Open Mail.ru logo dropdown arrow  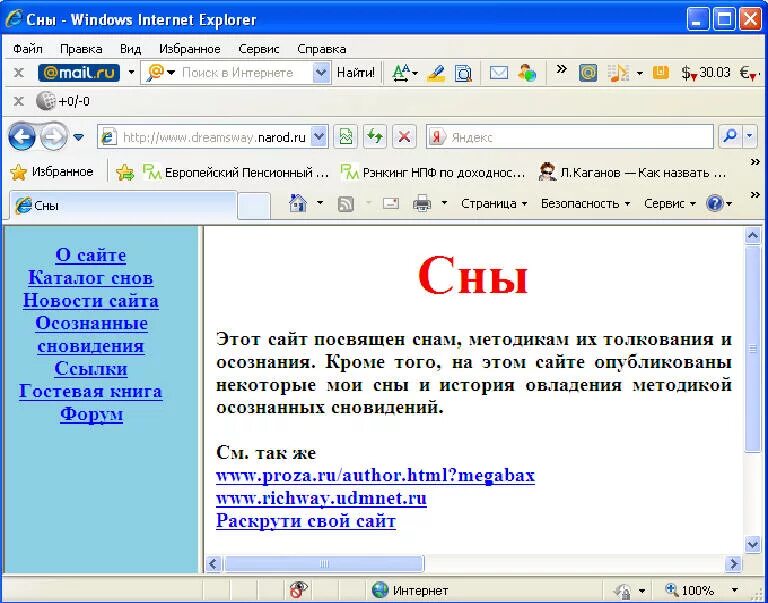click(x=131, y=73)
